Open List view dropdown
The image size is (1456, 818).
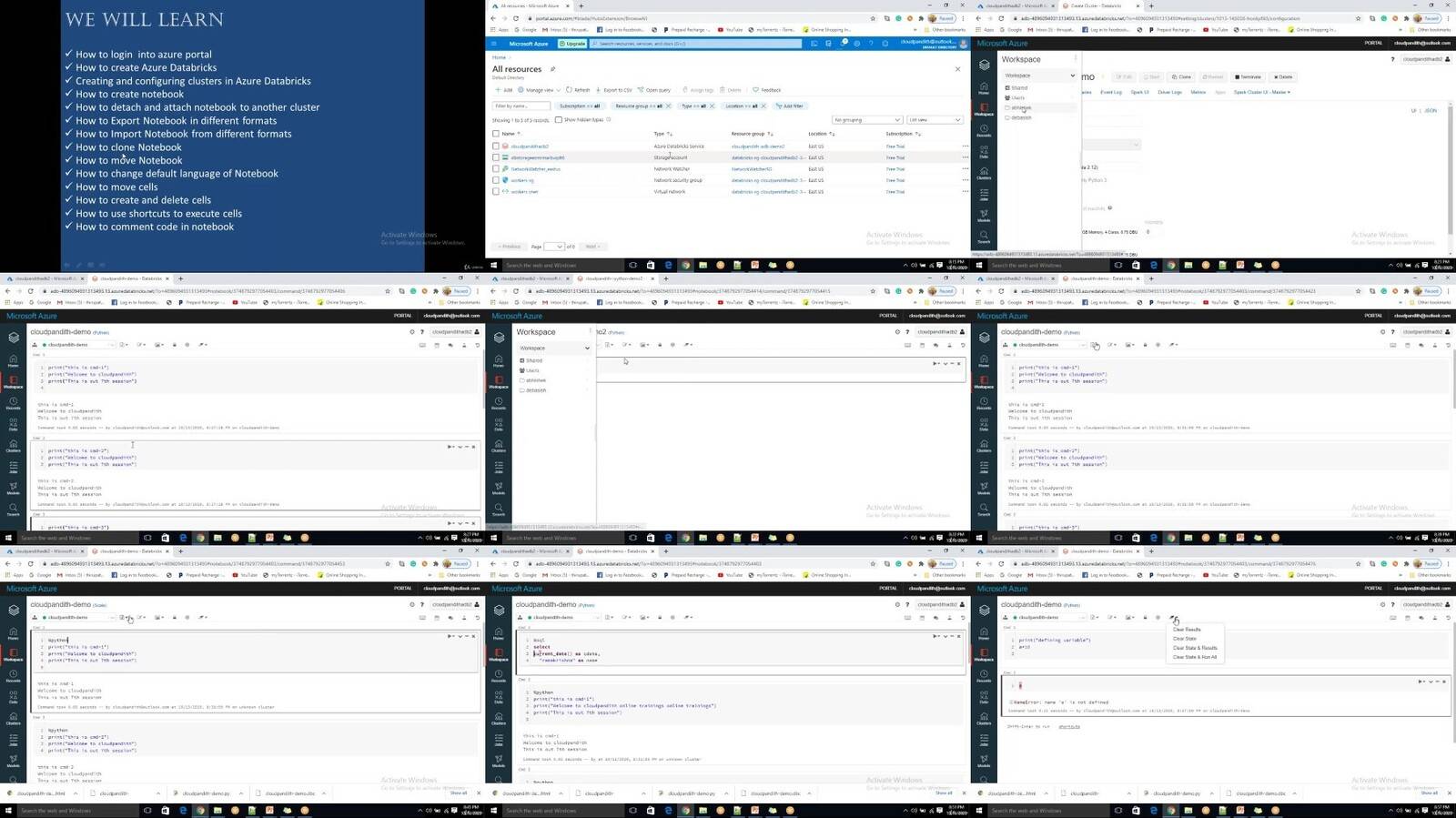[934, 119]
